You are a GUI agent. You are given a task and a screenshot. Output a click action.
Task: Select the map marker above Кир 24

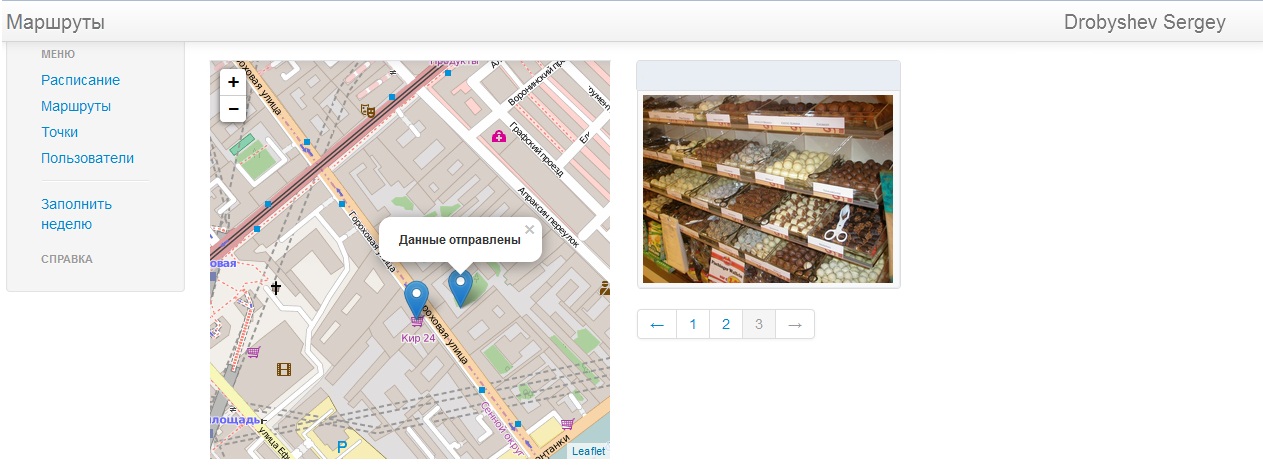[x=416, y=300]
